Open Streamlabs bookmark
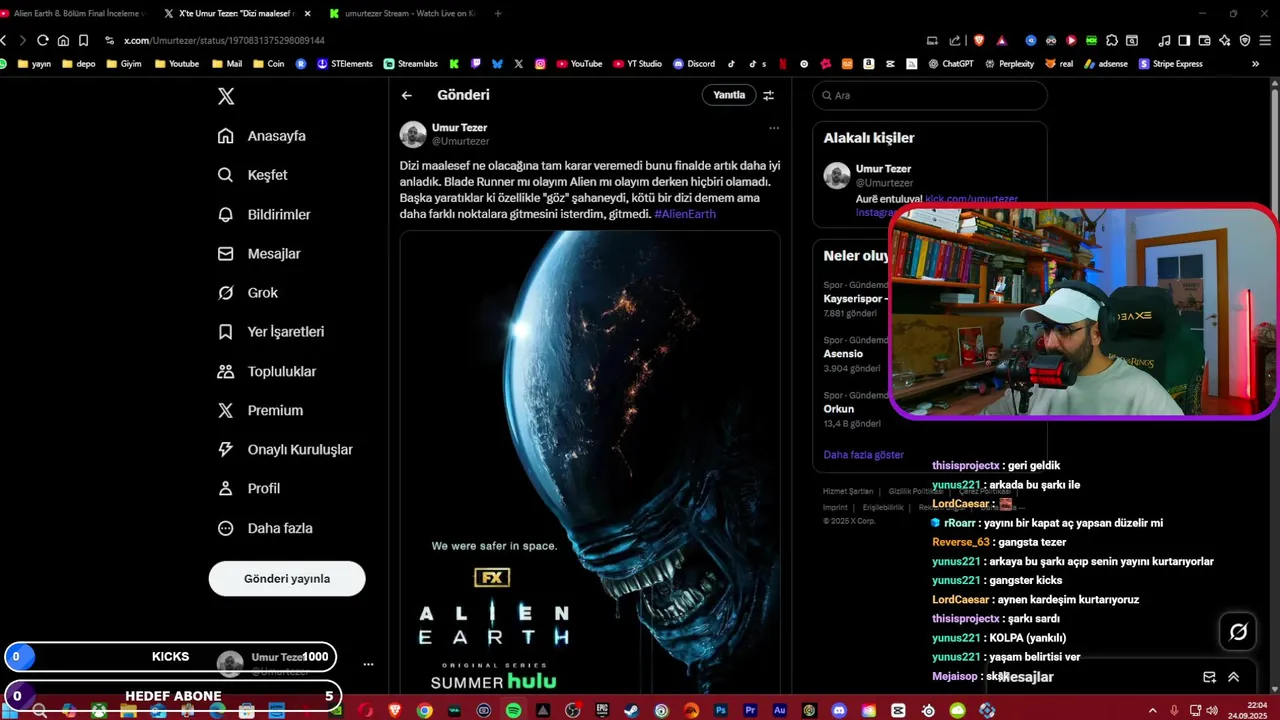1280x720 pixels. [411, 63]
